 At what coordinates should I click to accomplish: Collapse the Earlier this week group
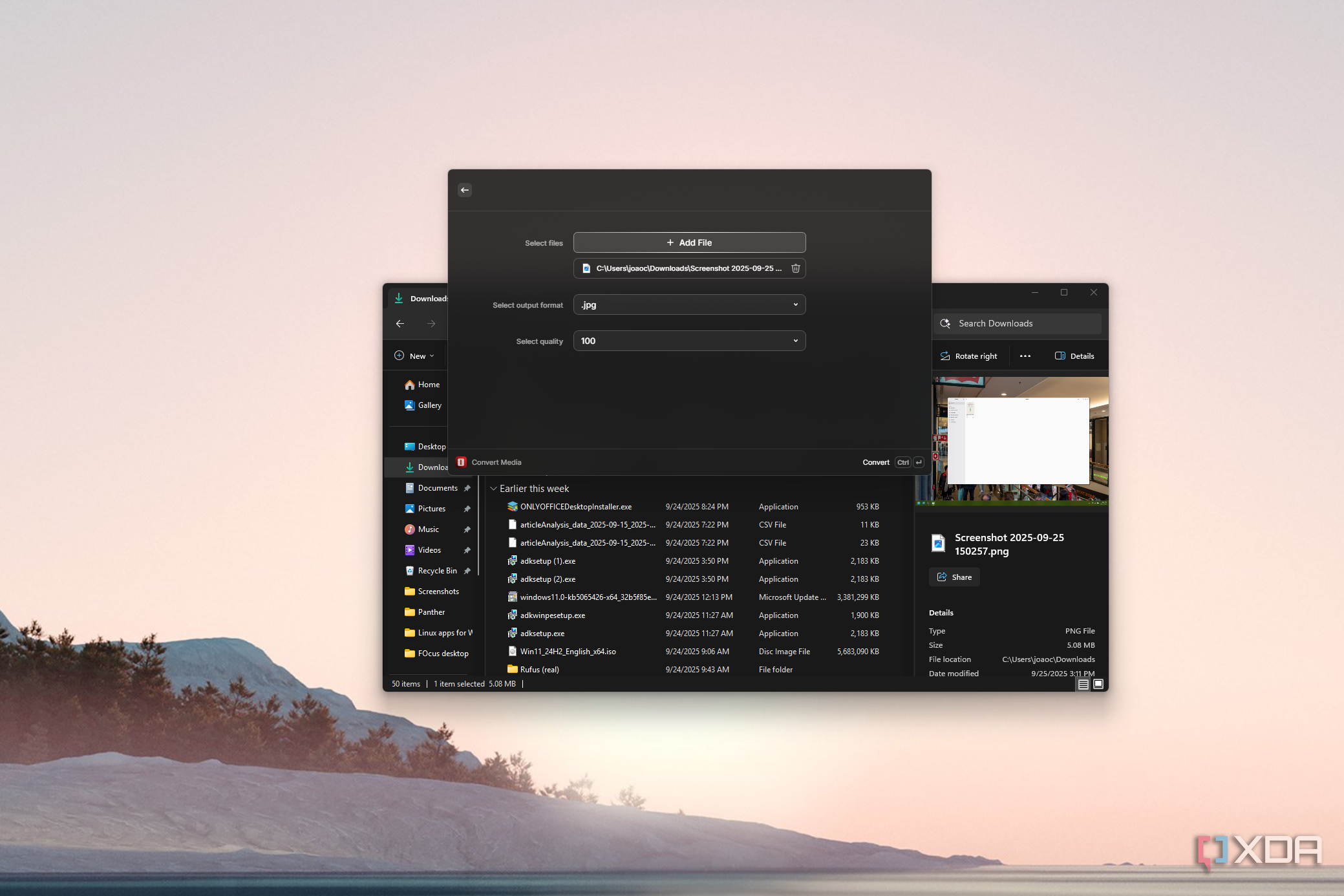[493, 489]
